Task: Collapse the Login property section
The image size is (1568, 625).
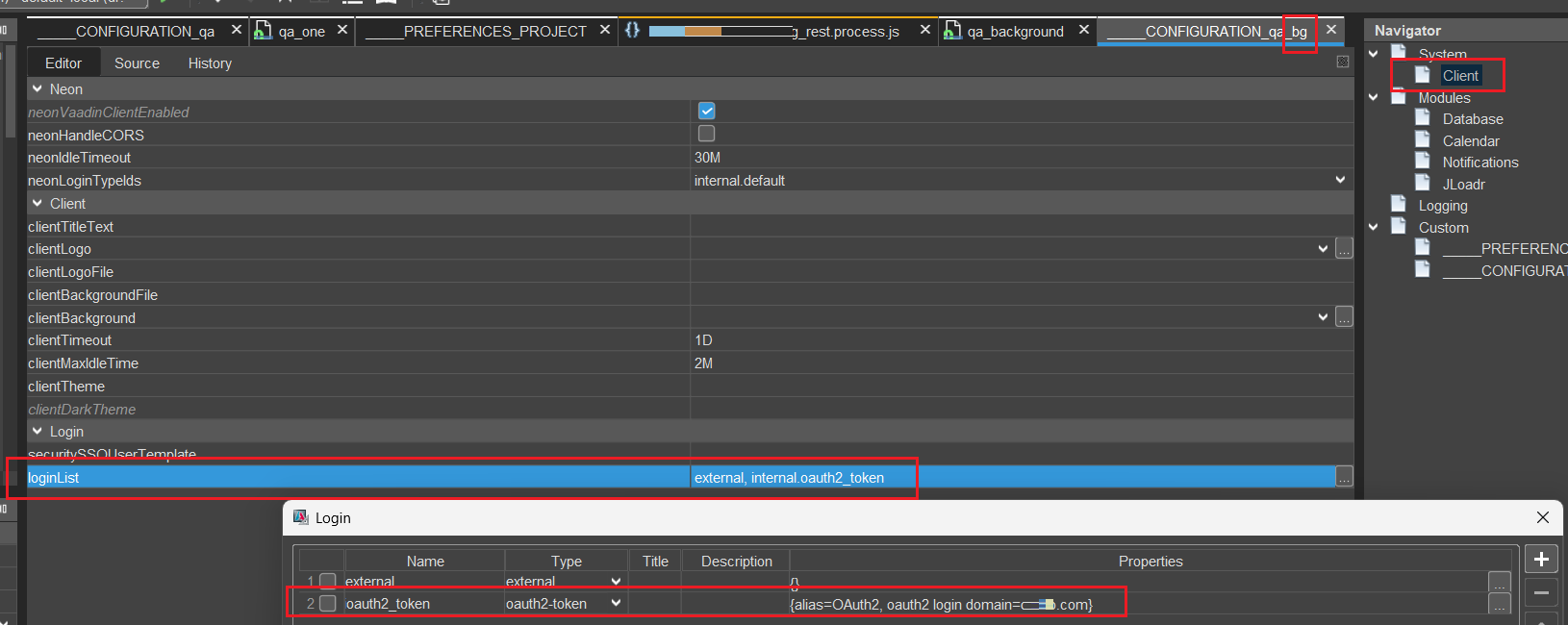Action: click(38, 431)
